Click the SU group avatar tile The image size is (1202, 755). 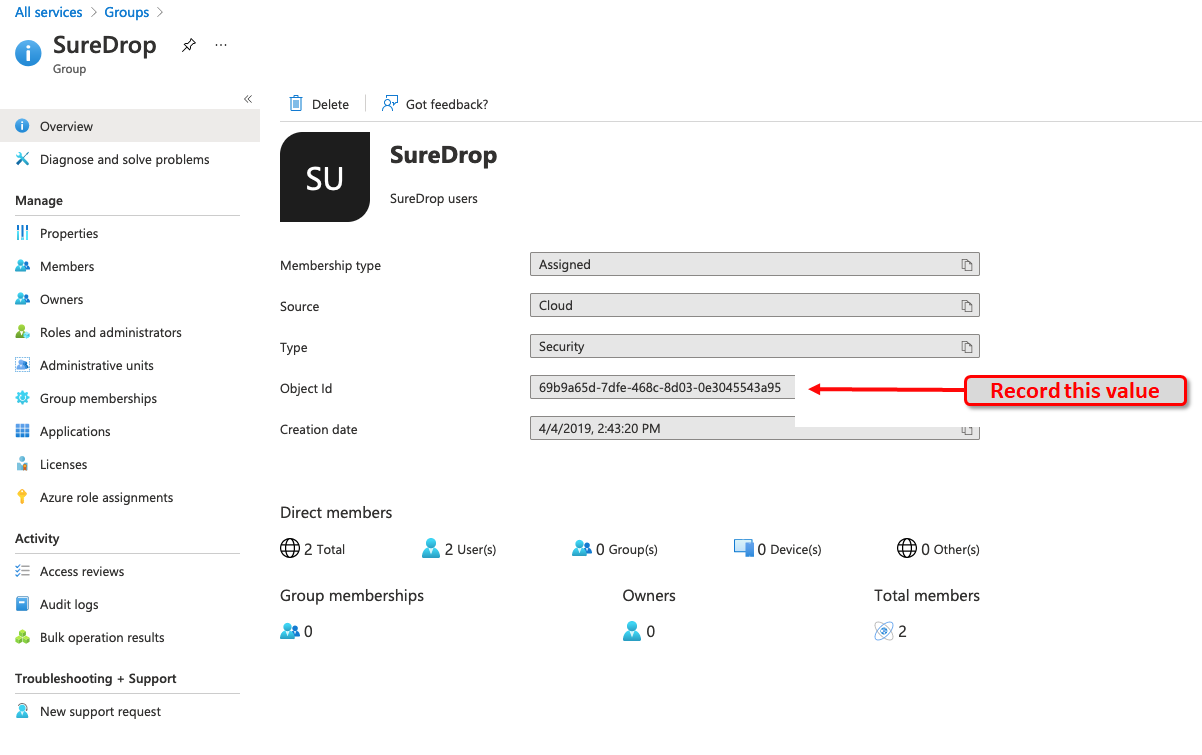[x=325, y=177]
